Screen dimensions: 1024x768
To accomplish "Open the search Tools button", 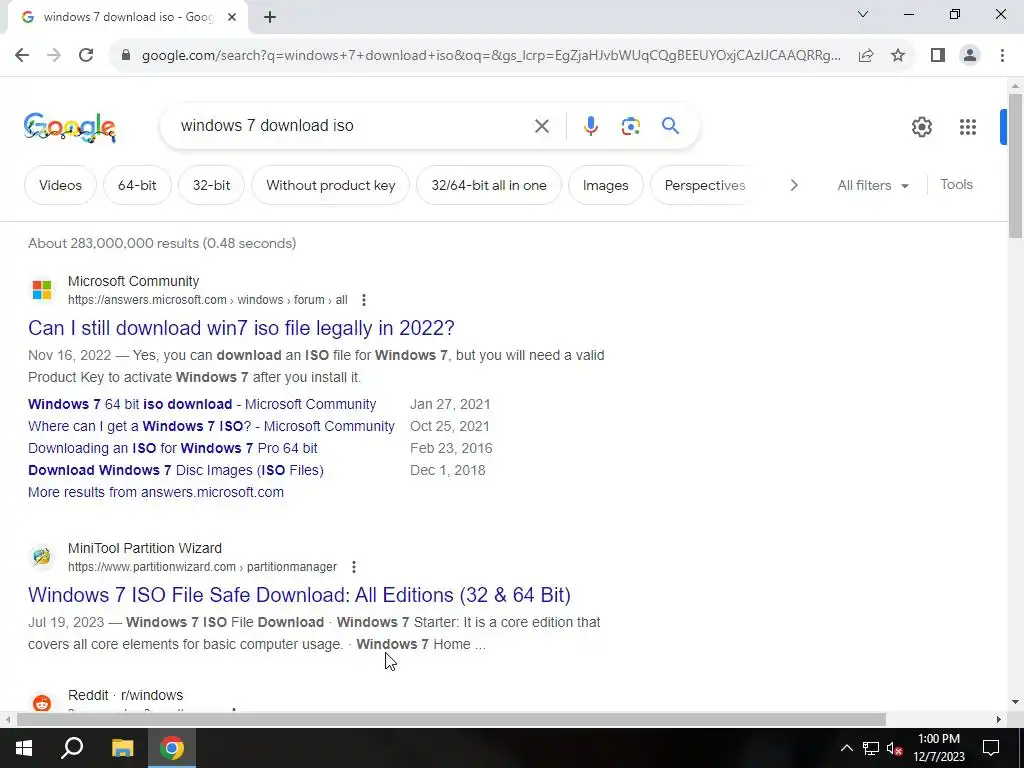I will [x=956, y=185].
